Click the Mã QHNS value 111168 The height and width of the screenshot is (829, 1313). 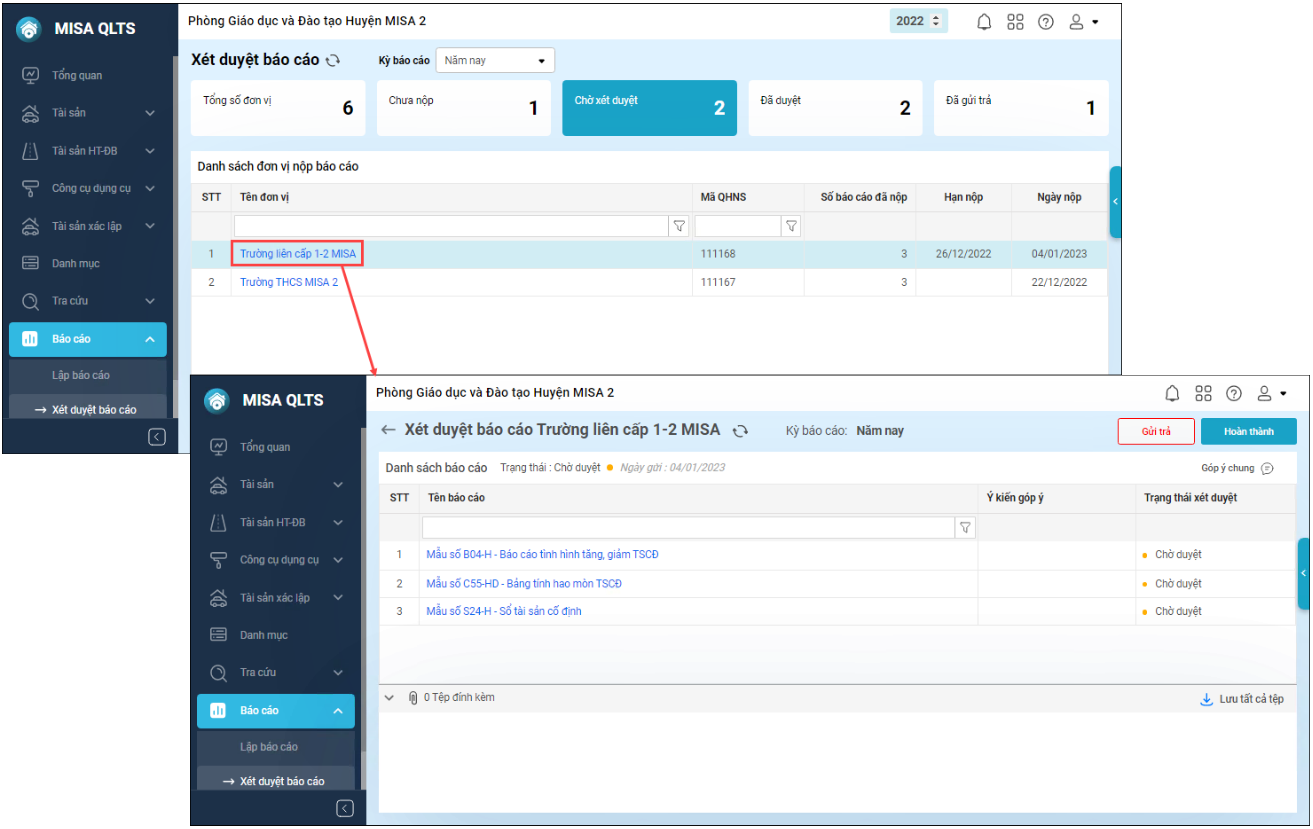tap(718, 254)
